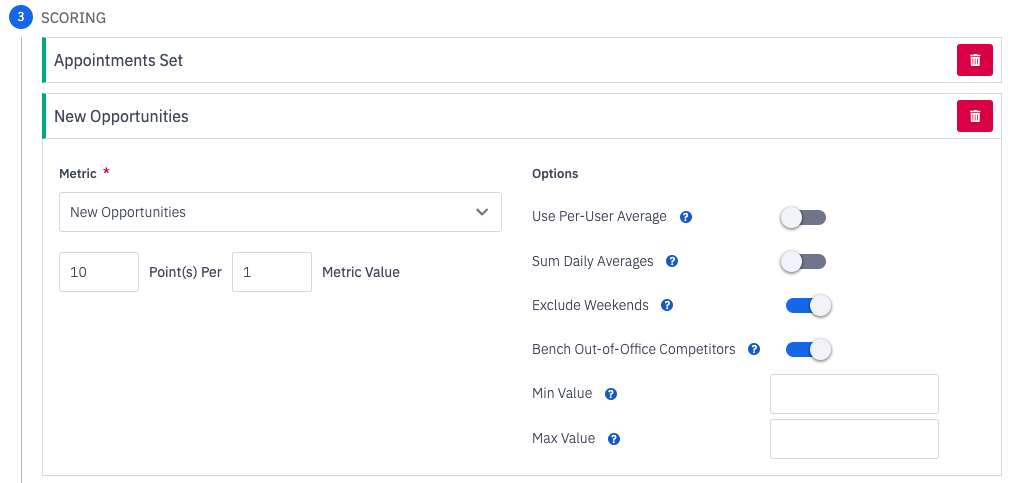Collapse the New Opportunities section header
The height and width of the screenshot is (483, 1021).
click(x=400, y=116)
